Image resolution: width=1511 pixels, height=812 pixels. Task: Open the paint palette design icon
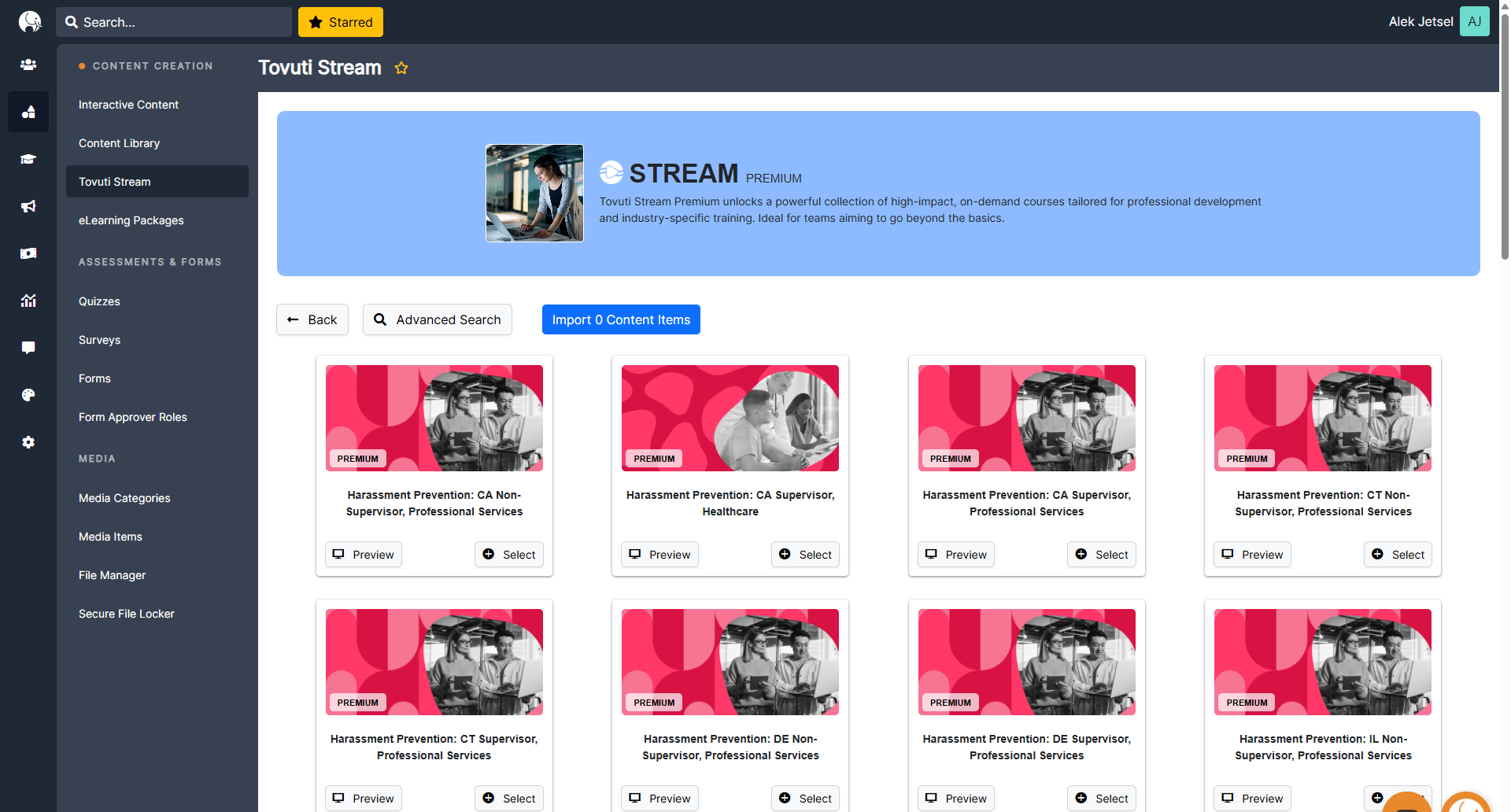pyautogui.click(x=28, y=395)
